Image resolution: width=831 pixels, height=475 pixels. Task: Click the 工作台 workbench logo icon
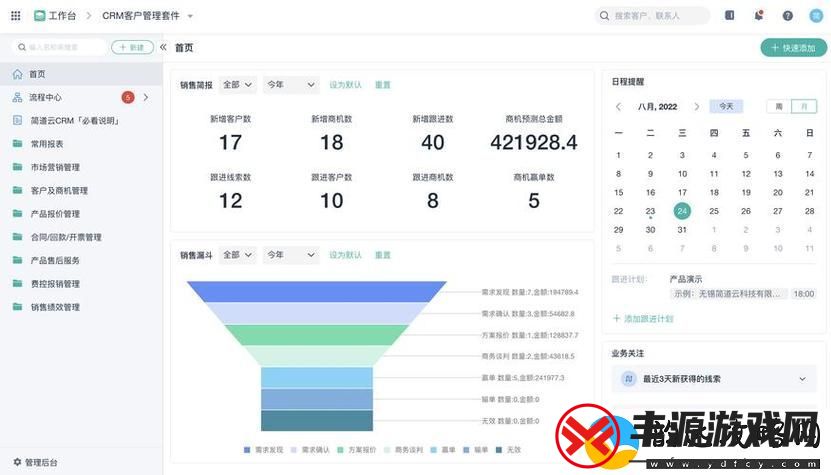[x=39, y=16]
